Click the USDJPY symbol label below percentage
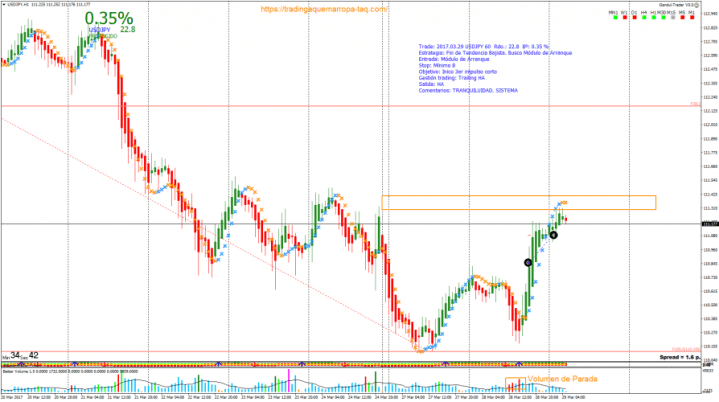The width and height of the screenshot is (719, 402). pyautogui.click(x=99, y=30)
